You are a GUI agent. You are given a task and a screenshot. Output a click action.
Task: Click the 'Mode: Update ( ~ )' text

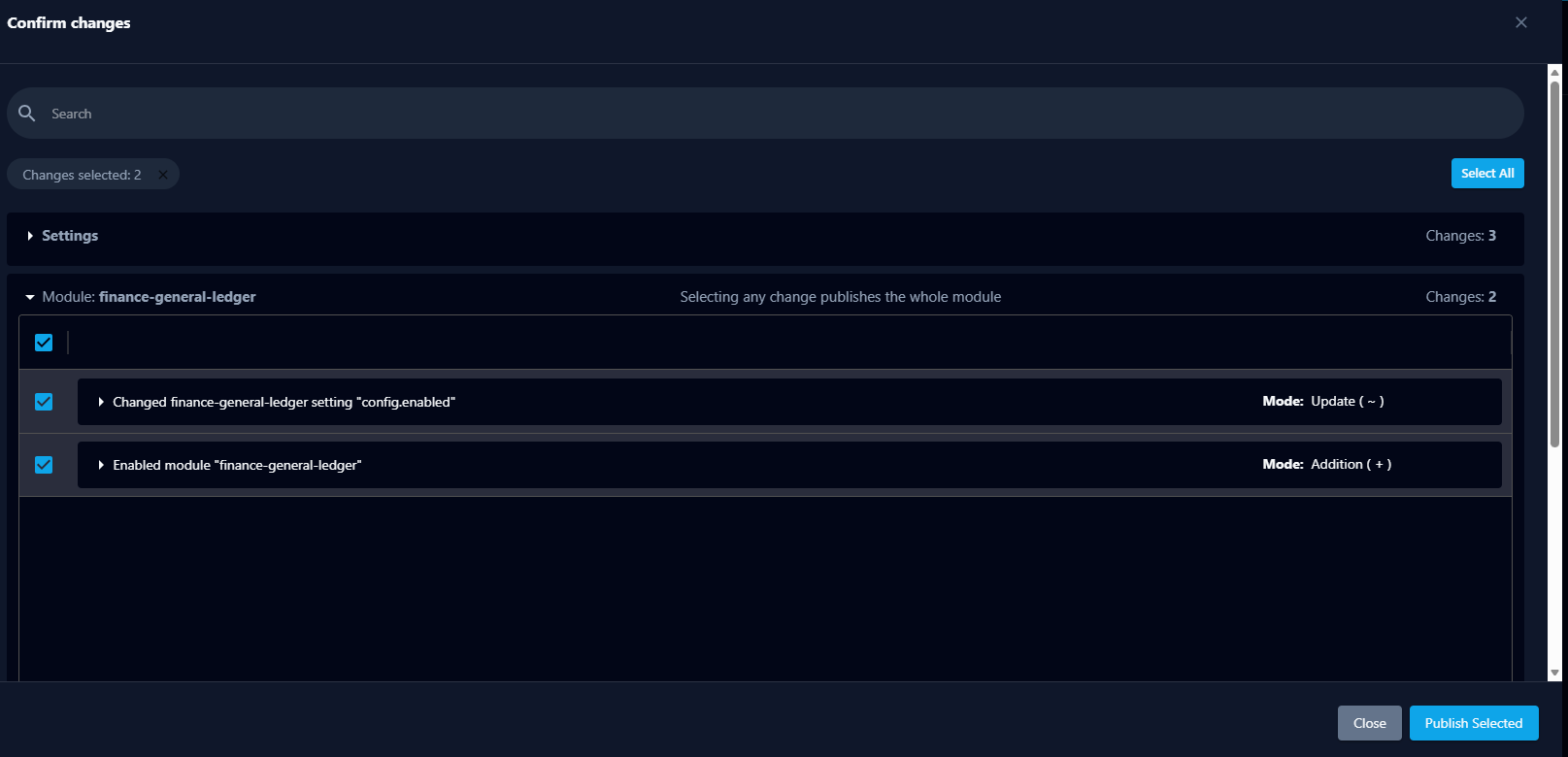point(1323,401)
